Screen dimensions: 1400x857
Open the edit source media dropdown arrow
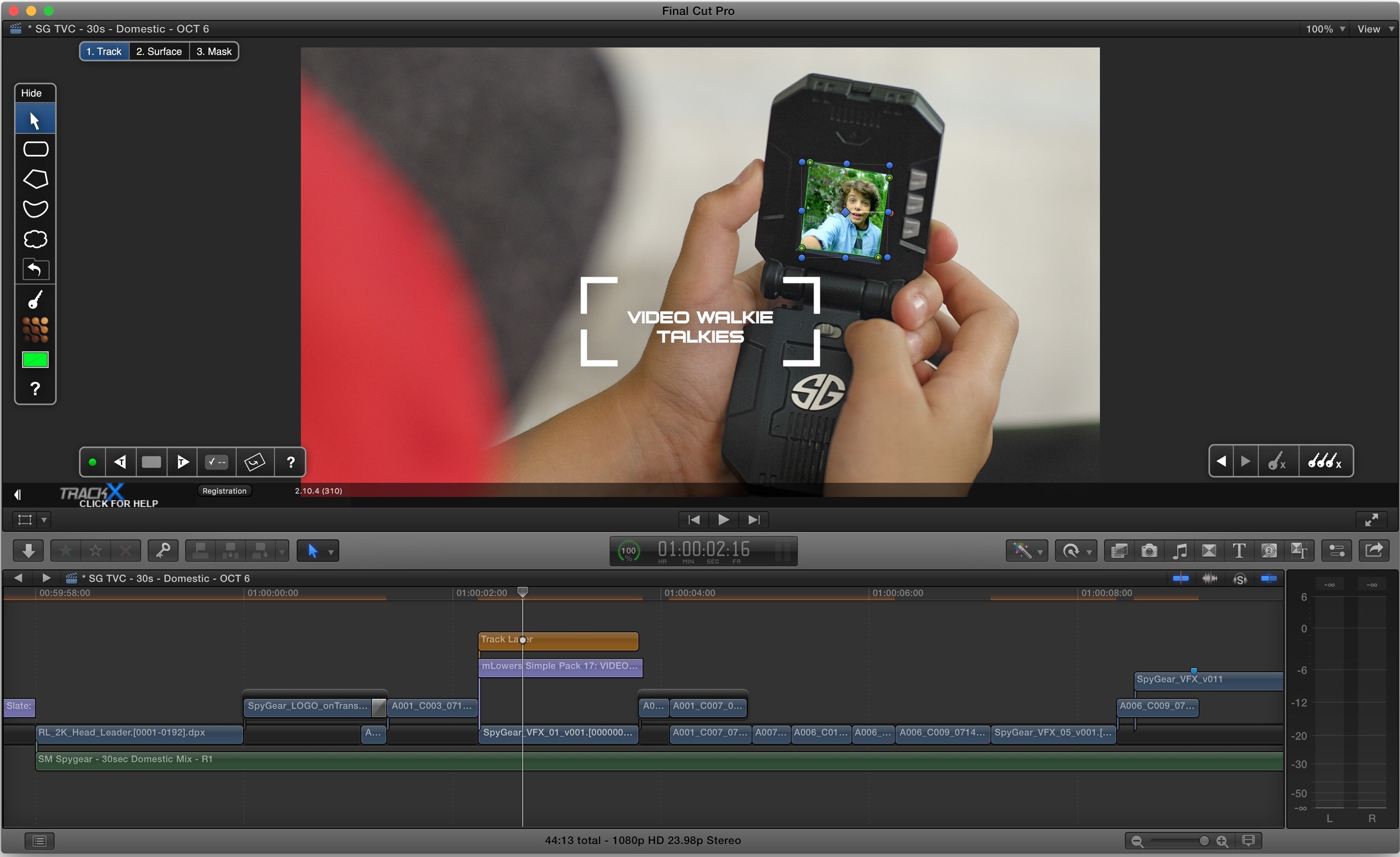click(x=282, y=551)
